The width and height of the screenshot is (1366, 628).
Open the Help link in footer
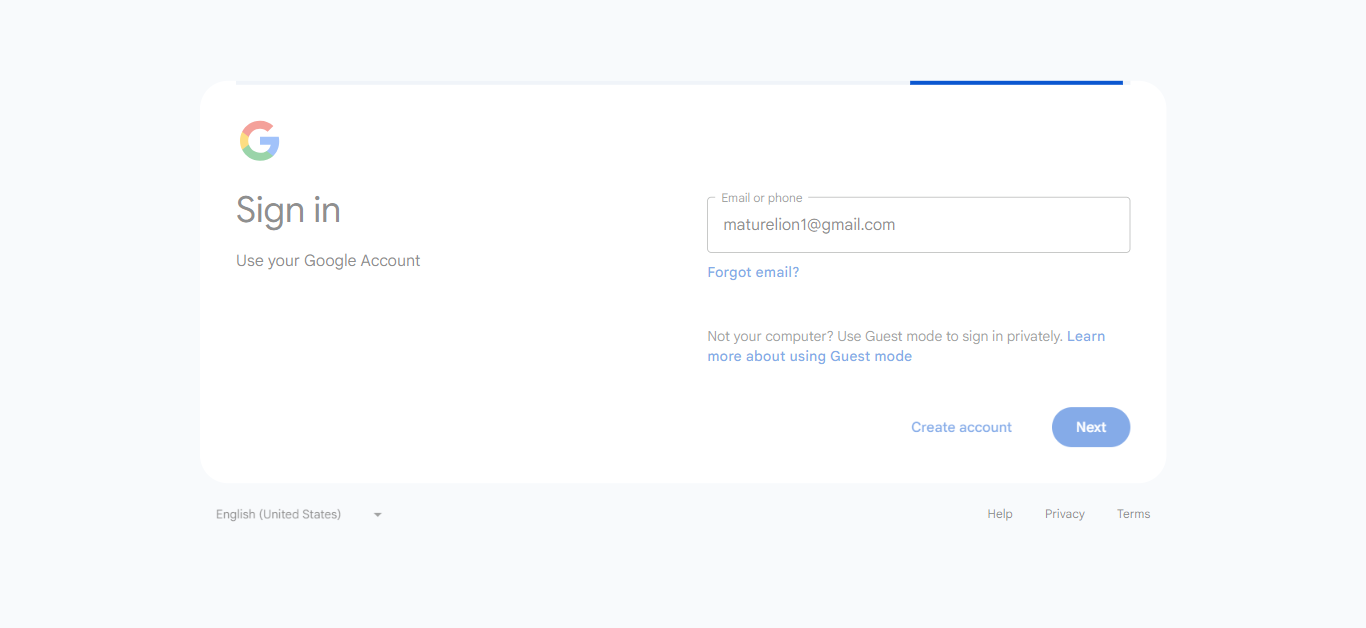(1000, 514)
